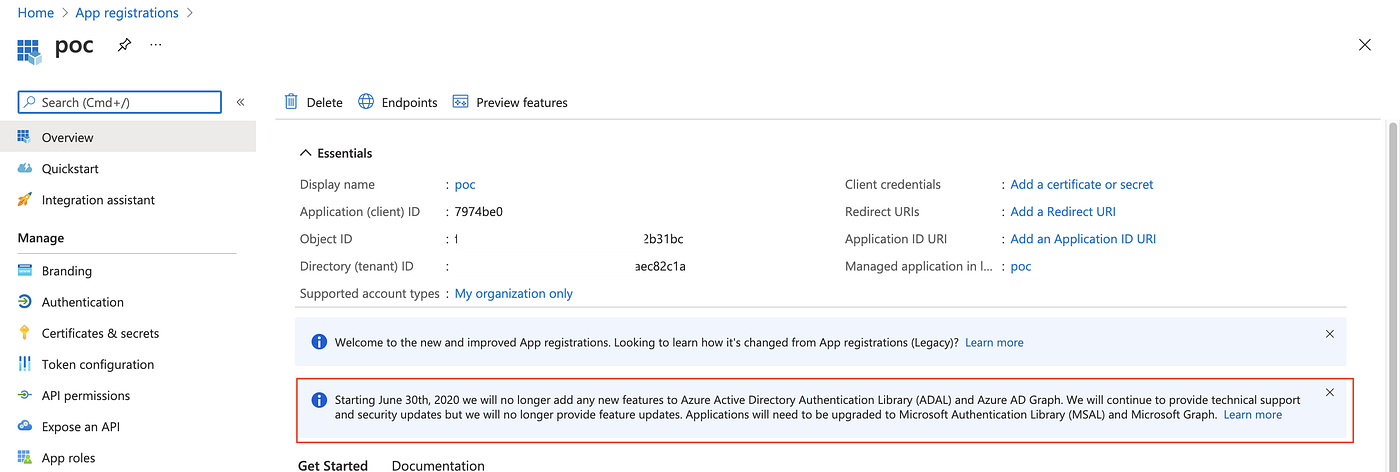Click the Preview features toolbar button
The height and width of the screenshot is (472, 1400).
(510, 102)
